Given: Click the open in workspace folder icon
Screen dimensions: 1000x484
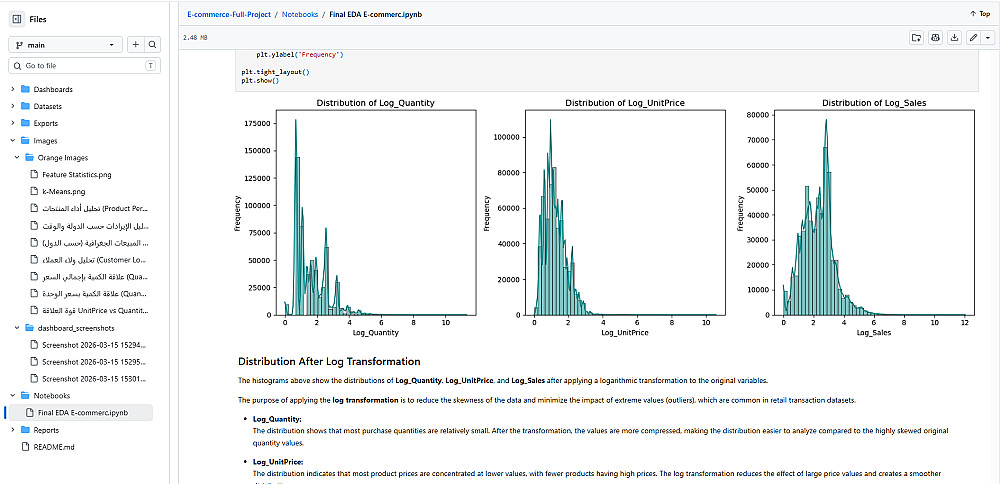Looking at the screenshot, I should coord(916,38).
